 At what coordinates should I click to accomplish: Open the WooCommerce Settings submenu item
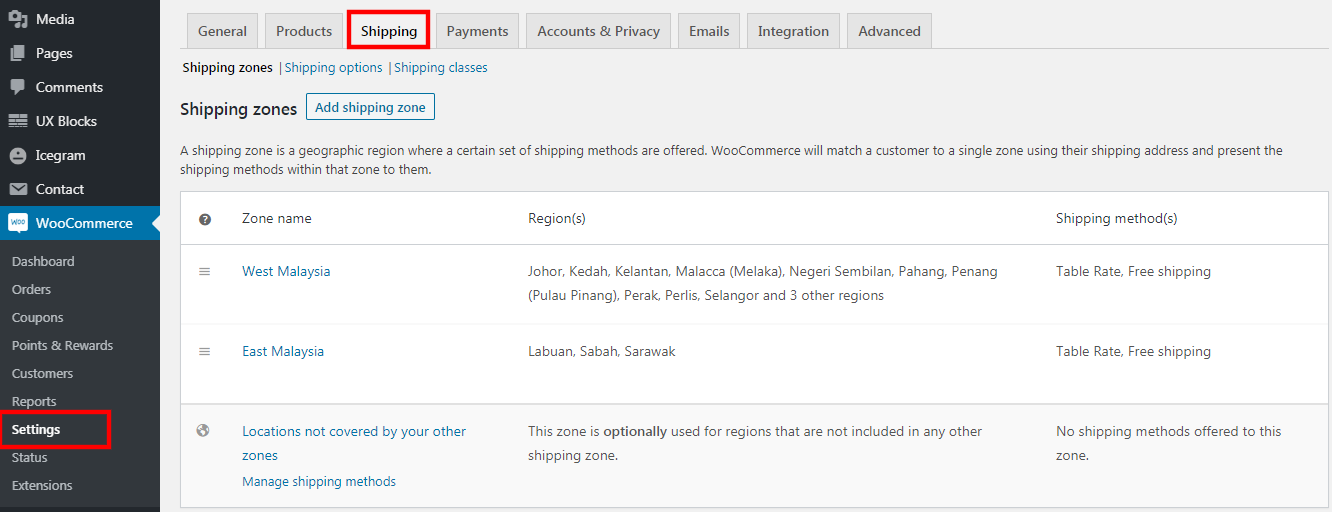click(36, 429)
